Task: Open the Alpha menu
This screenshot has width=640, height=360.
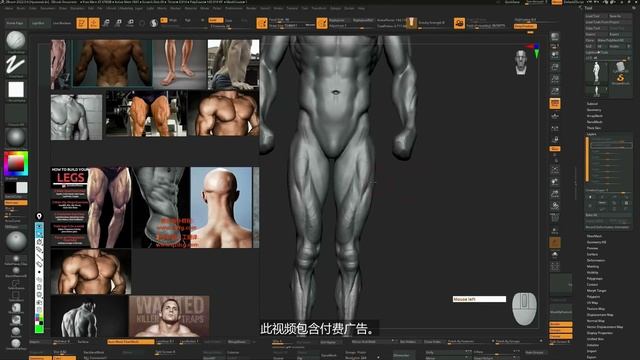Action: tap(8, 8)
